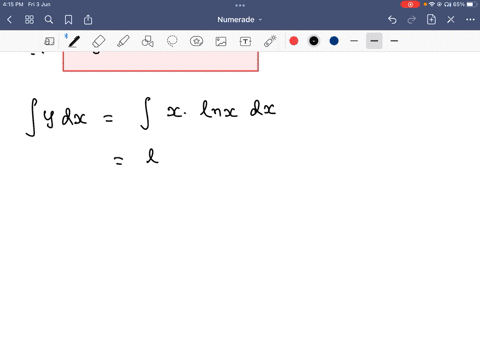Screen dimensions: 480x360
Task: Select the Highlighter tool
Action: (123, 41)
